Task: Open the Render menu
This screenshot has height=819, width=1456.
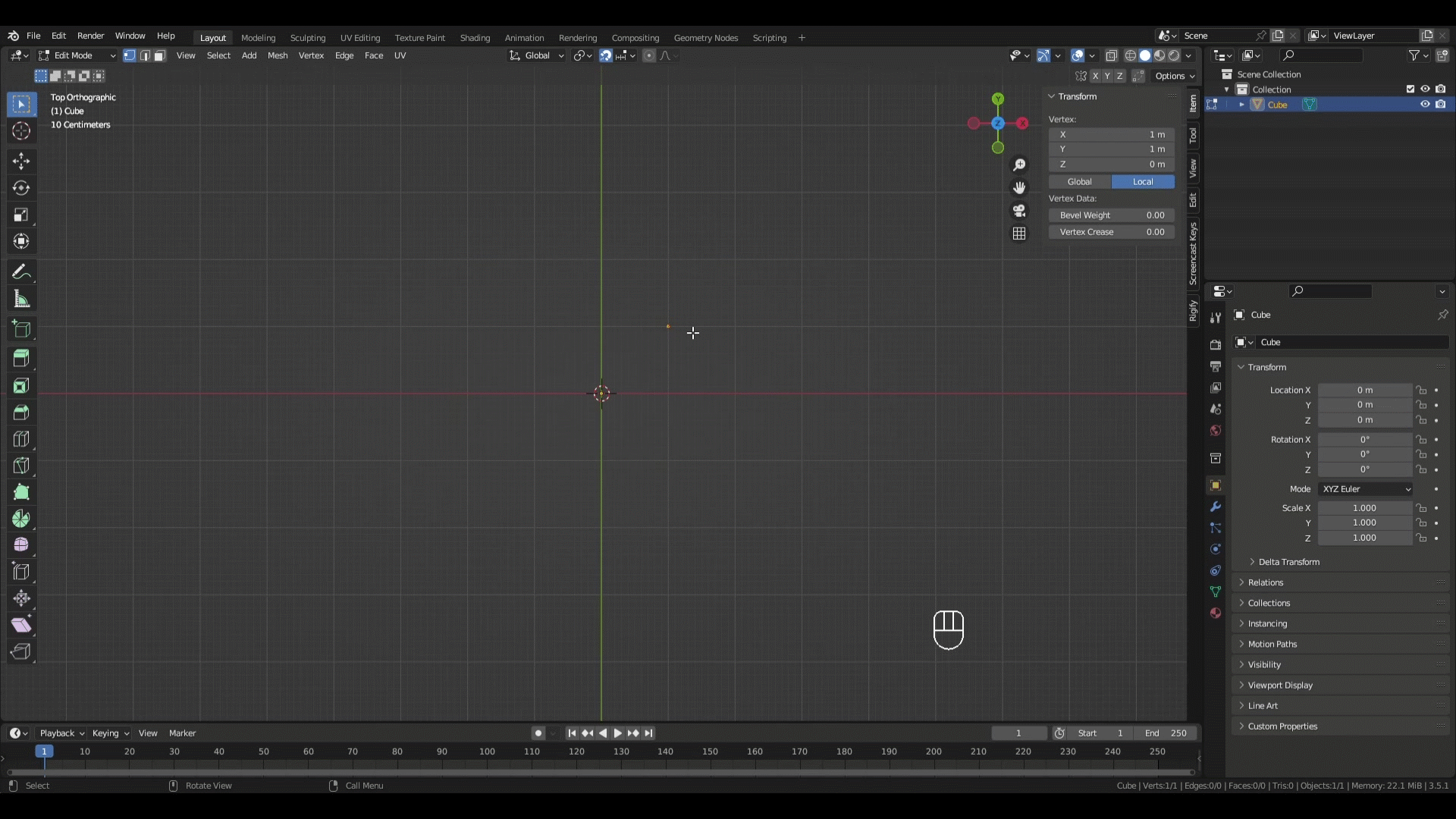Action: point(90,36)
